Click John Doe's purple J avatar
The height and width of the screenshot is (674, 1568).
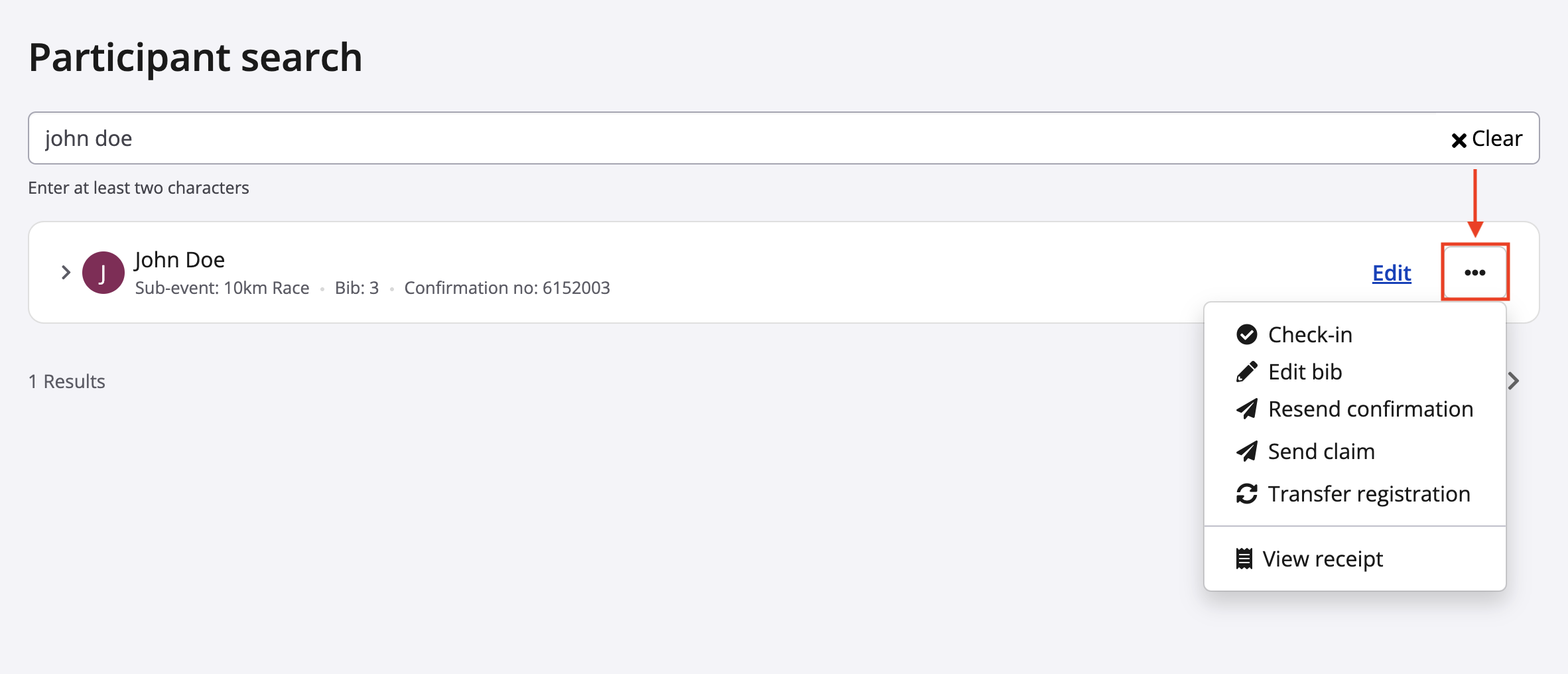point(103,273)
